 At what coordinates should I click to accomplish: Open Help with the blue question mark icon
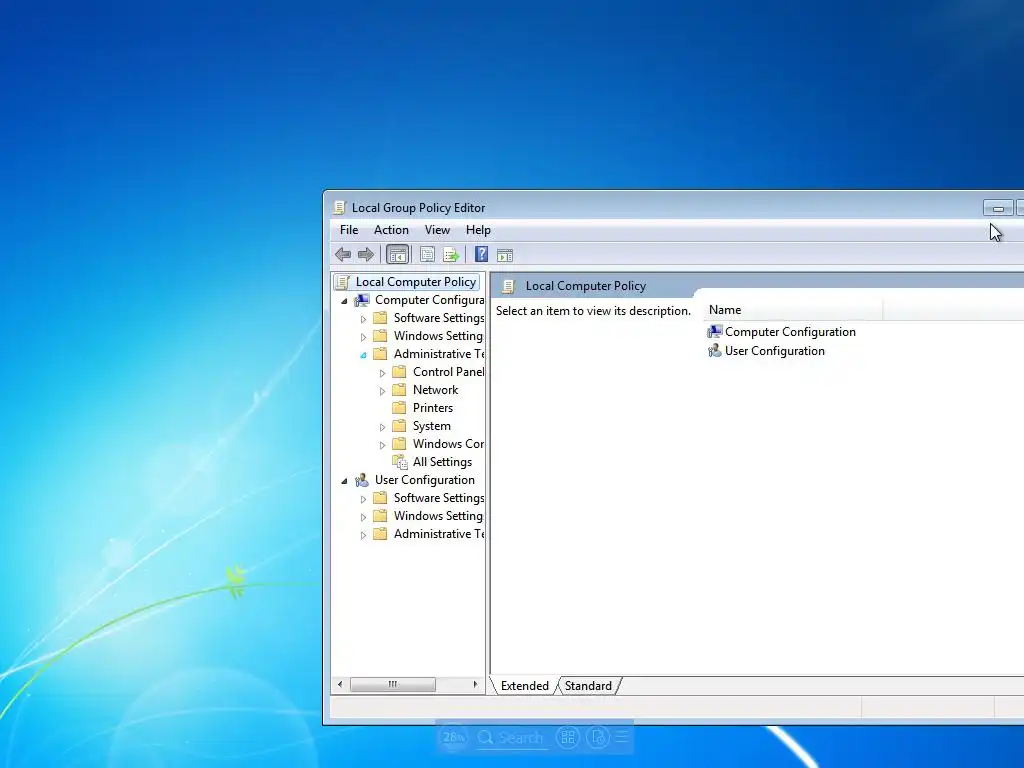[481, 254]
